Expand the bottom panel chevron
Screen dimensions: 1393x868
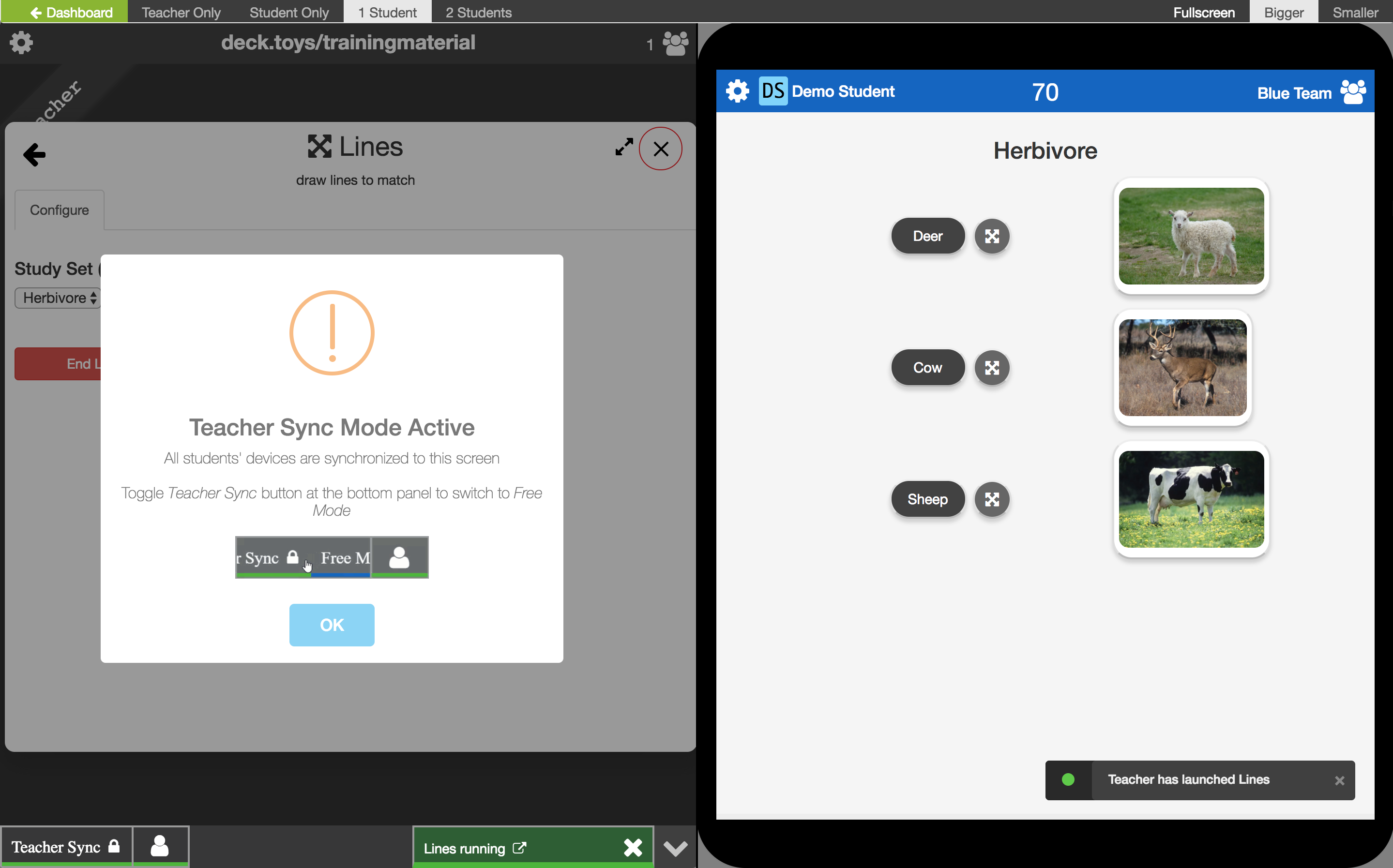pyautogui.click(x=675, y=848)
